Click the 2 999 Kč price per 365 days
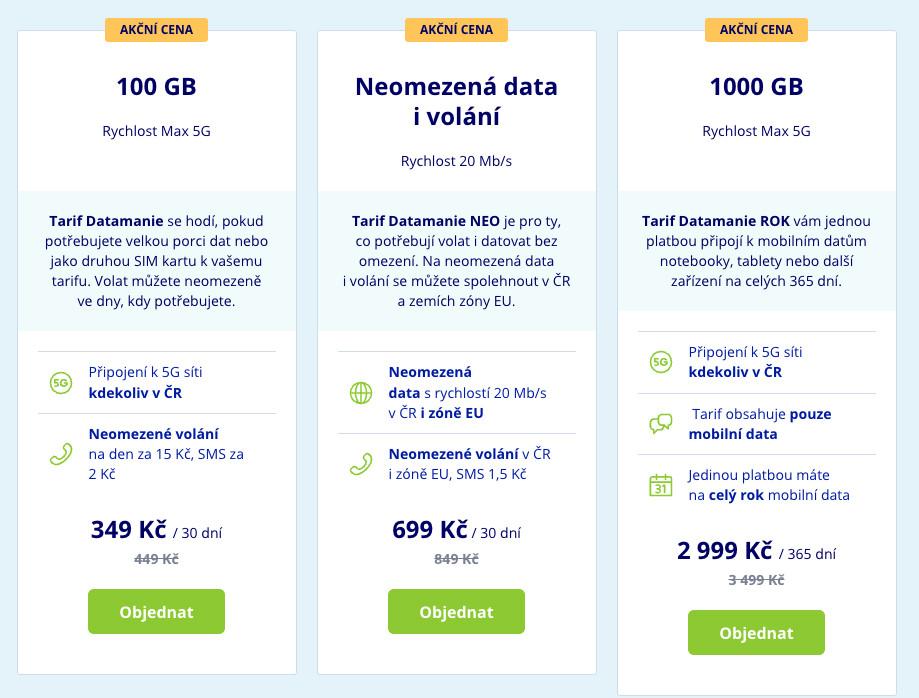Screen dimensions: 919x698 pyautogui.click(x=757, y=551)
